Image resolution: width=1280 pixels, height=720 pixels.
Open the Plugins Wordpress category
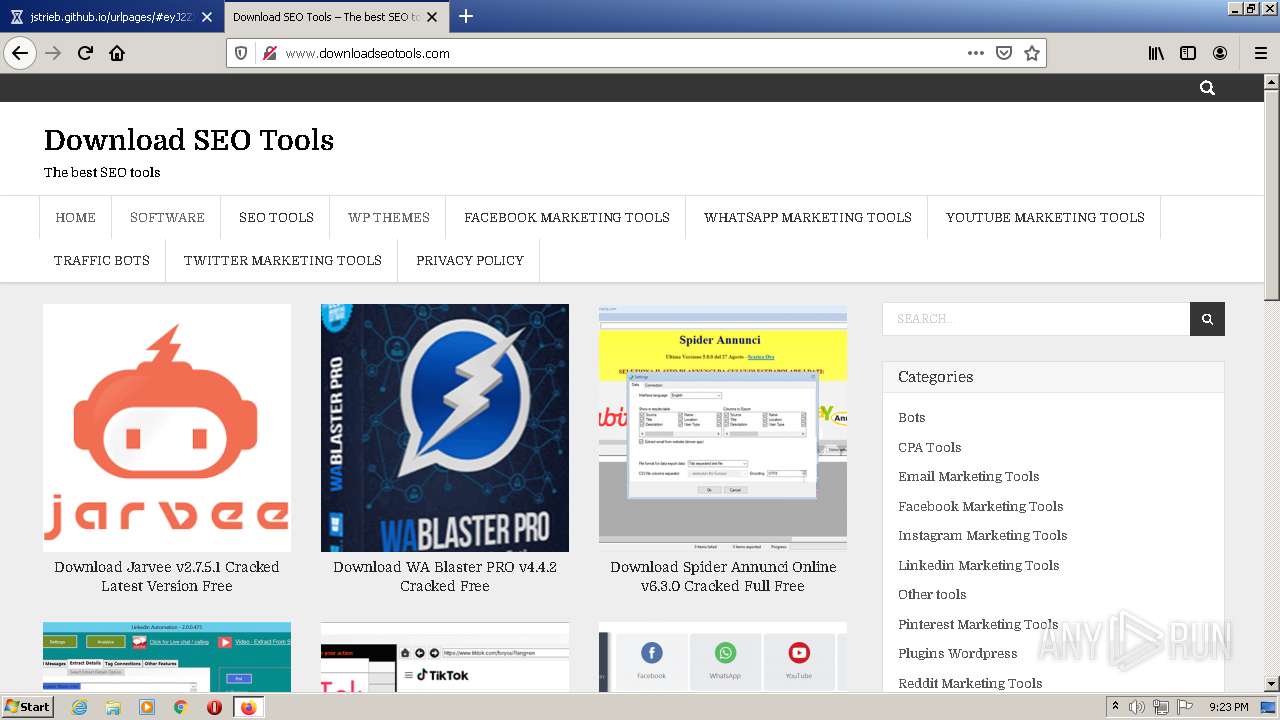(958, 653)
